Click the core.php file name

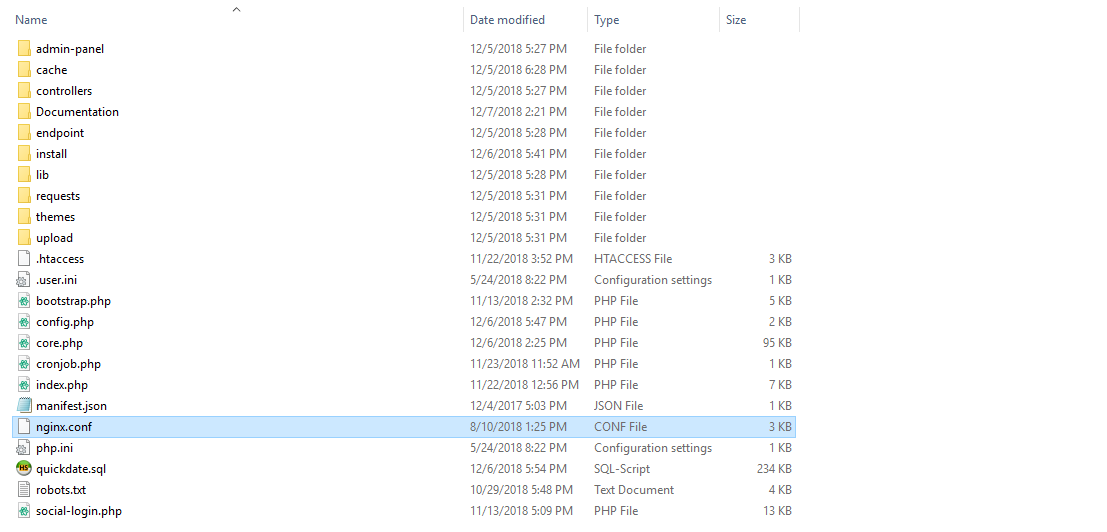[x=59, y=343]
